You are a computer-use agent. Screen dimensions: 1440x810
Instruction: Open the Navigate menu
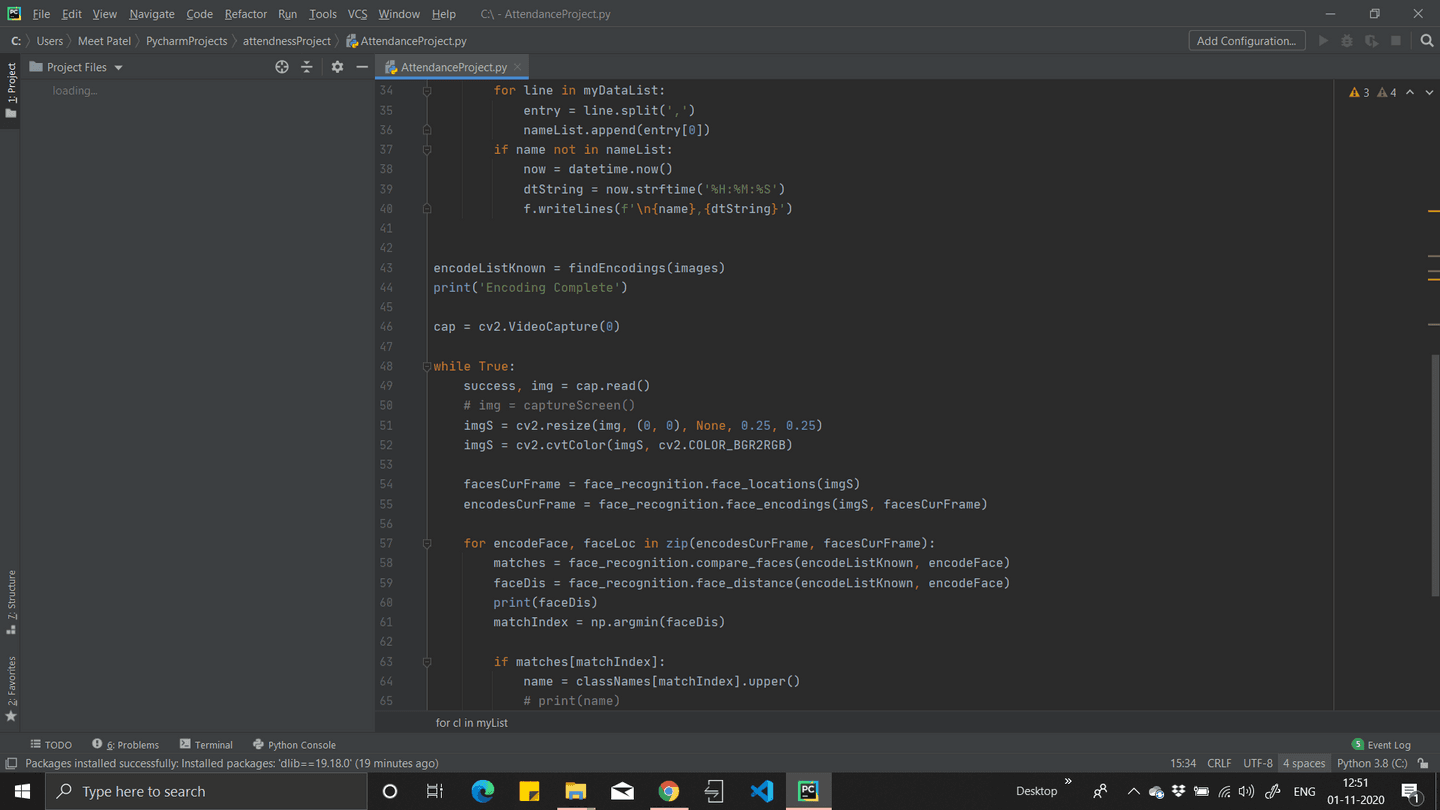pyautogui.click(x=152, y=14)
